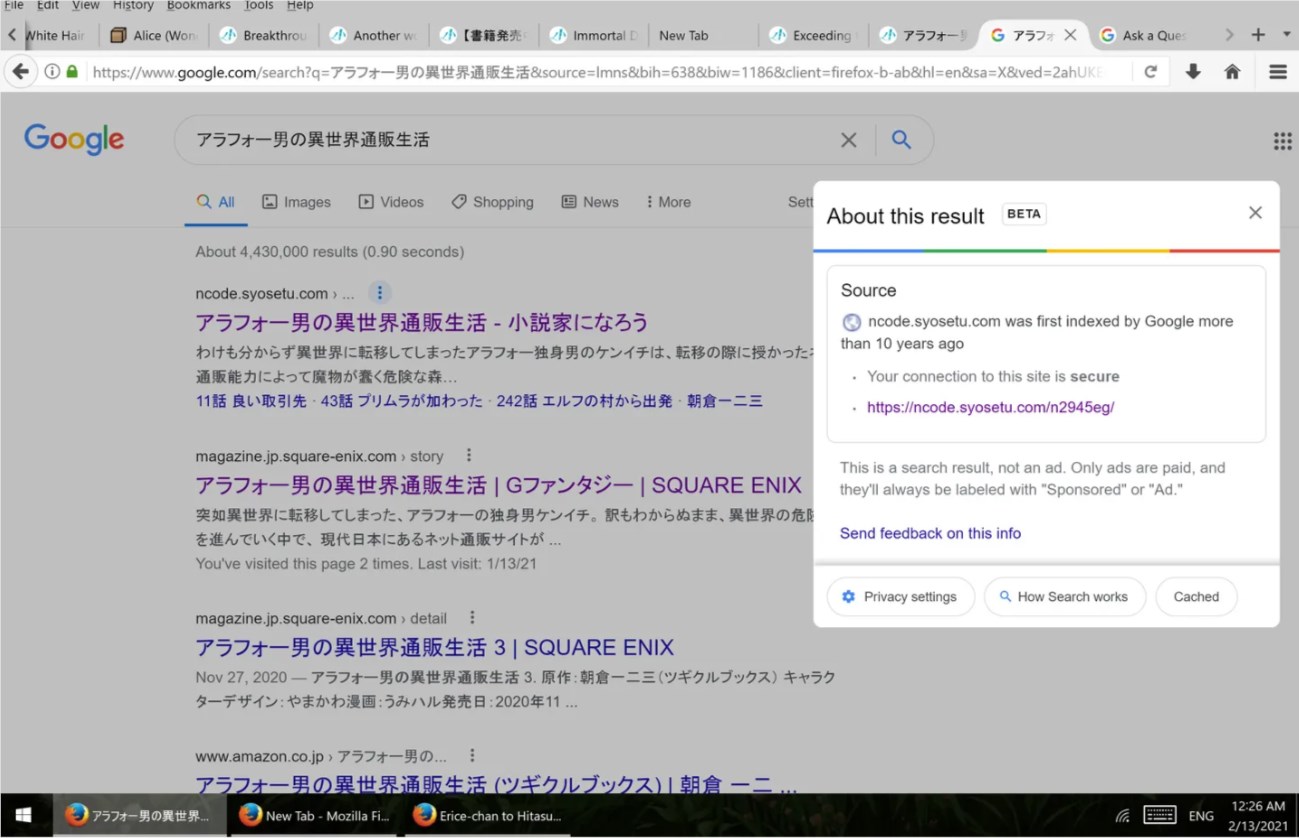Open touch keyboard tray icon
Viewport: 1299px width, 838px height.
pyautogui.click(x=1159, y=815)
